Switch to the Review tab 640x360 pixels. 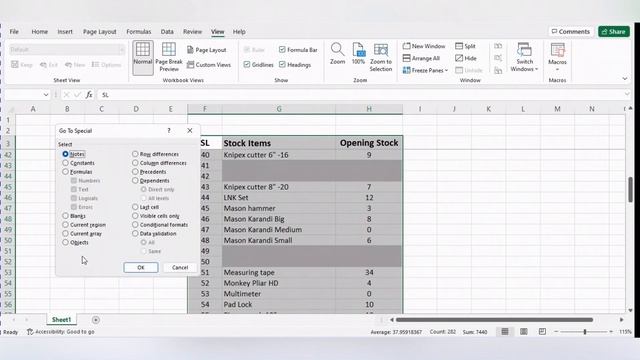tap(192, 31)
